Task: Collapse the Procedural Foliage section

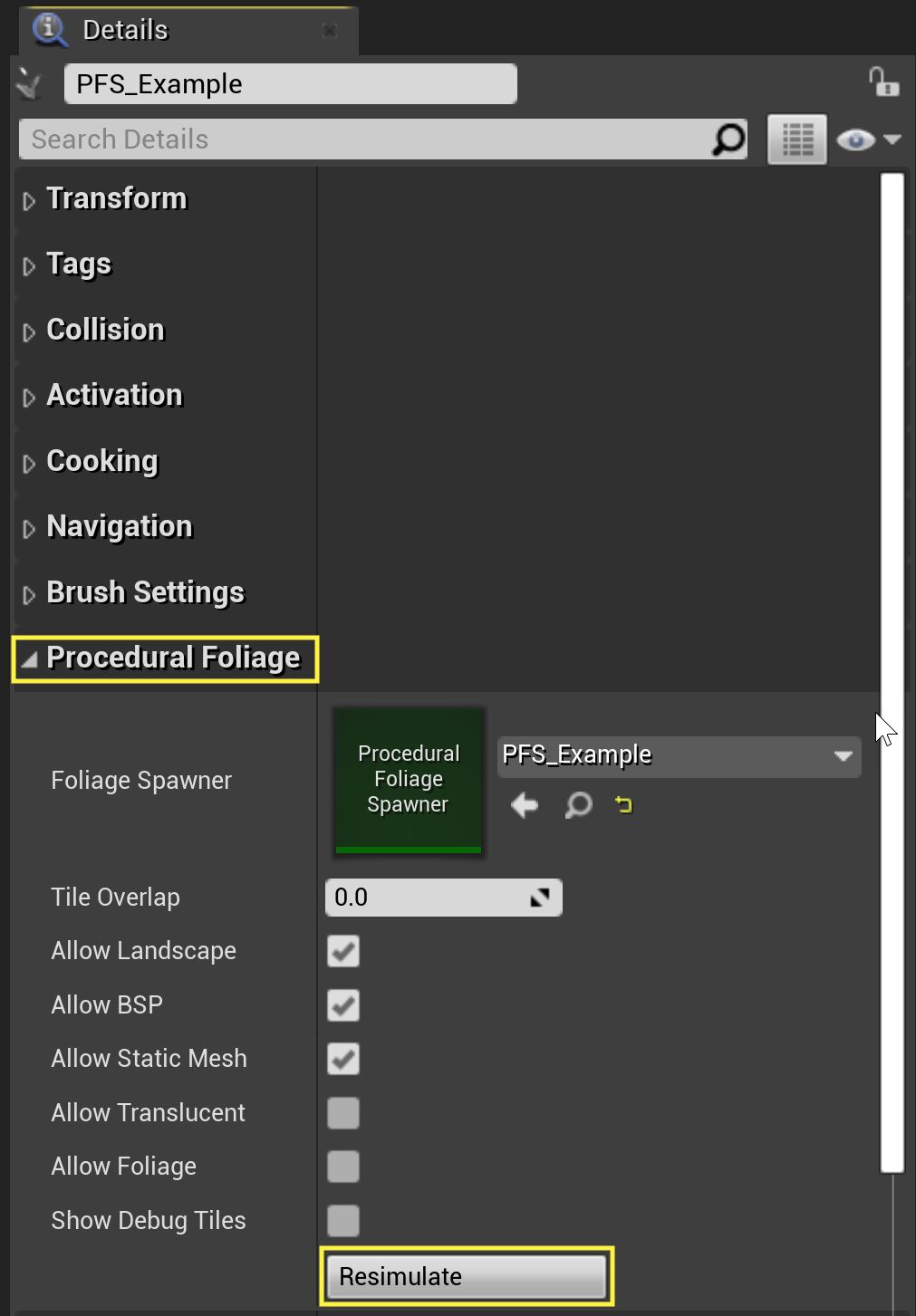Action: [x=29, y=659]
